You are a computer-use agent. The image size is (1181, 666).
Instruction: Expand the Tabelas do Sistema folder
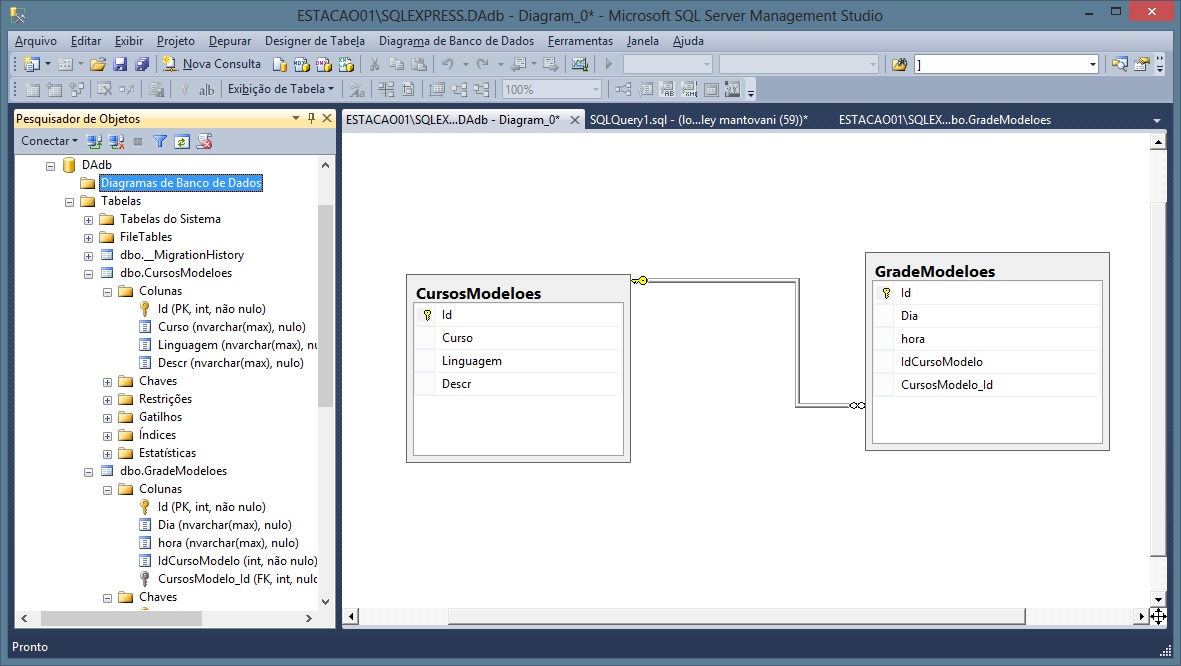[x=89, y=219]
